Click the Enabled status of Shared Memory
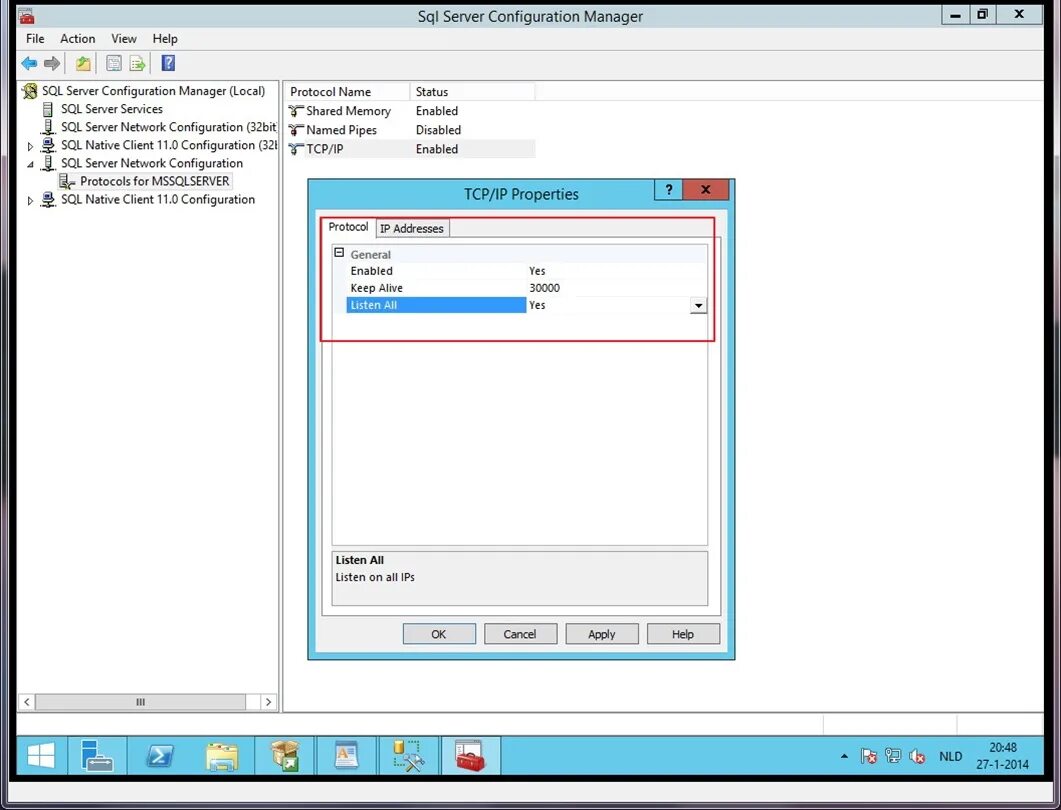Screen dimensions: 1061x810 click(x=437, y=111)
